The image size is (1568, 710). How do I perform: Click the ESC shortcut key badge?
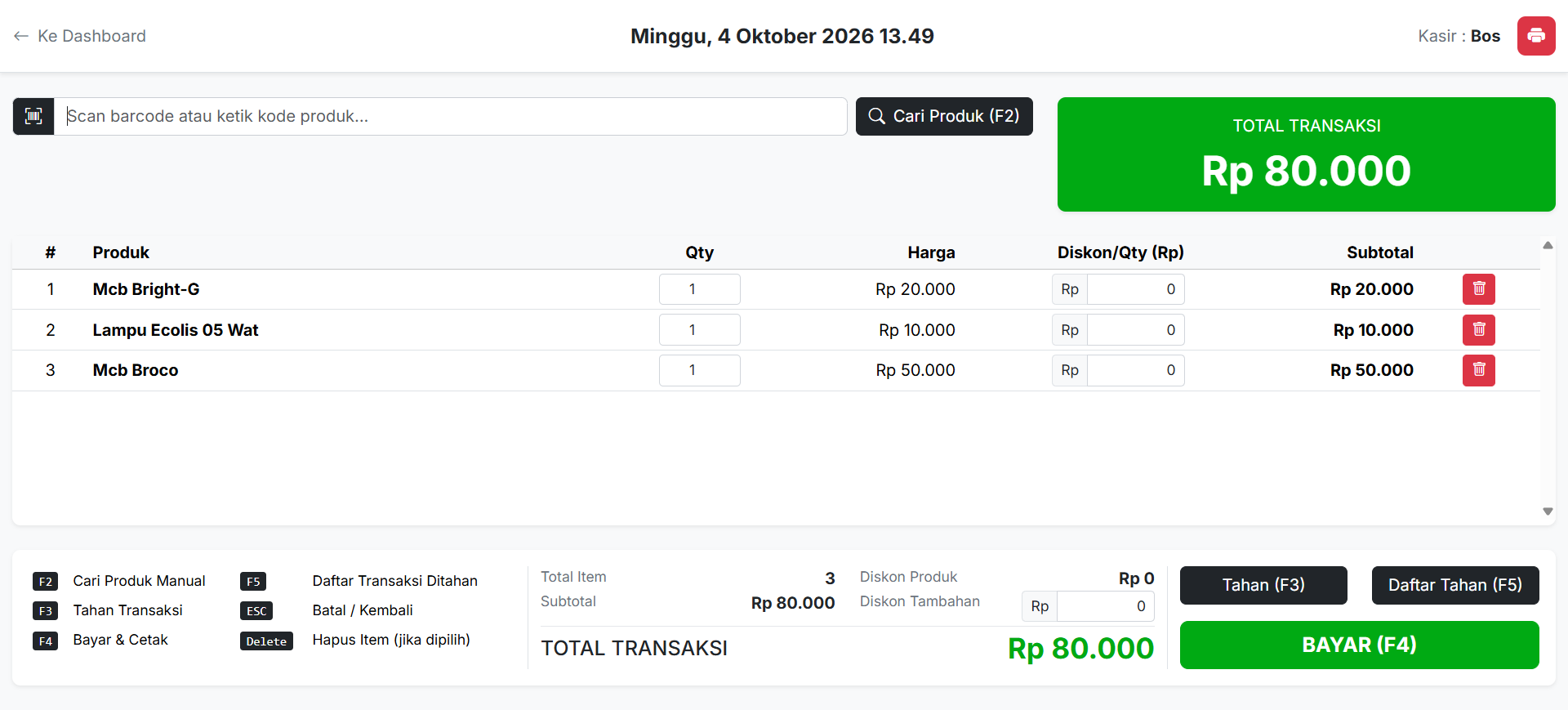coord(256,611)
